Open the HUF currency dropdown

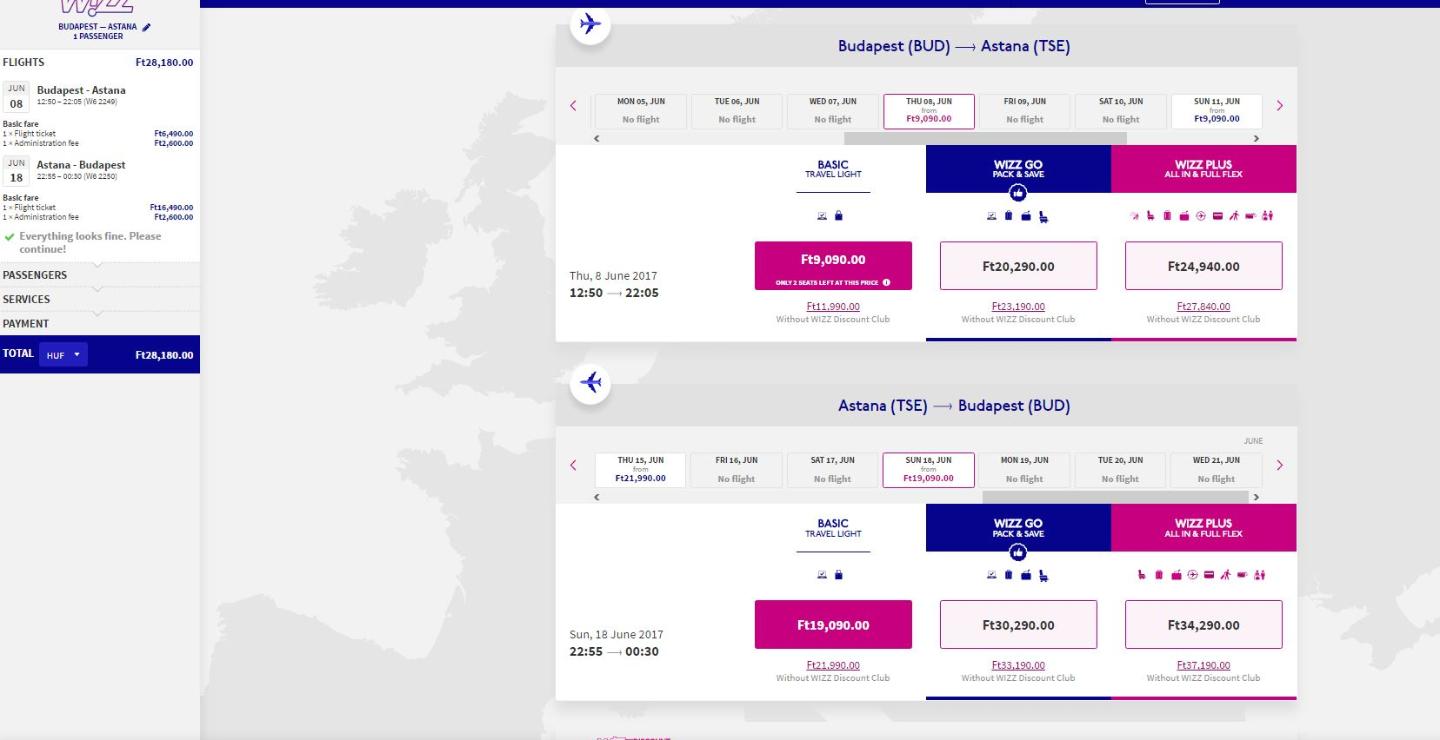tap(63, 355)
